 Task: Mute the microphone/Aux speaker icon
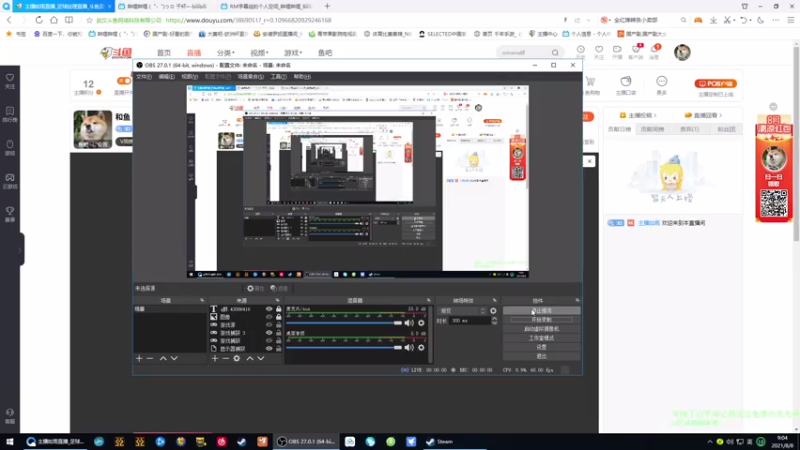(x=409, y=323)
